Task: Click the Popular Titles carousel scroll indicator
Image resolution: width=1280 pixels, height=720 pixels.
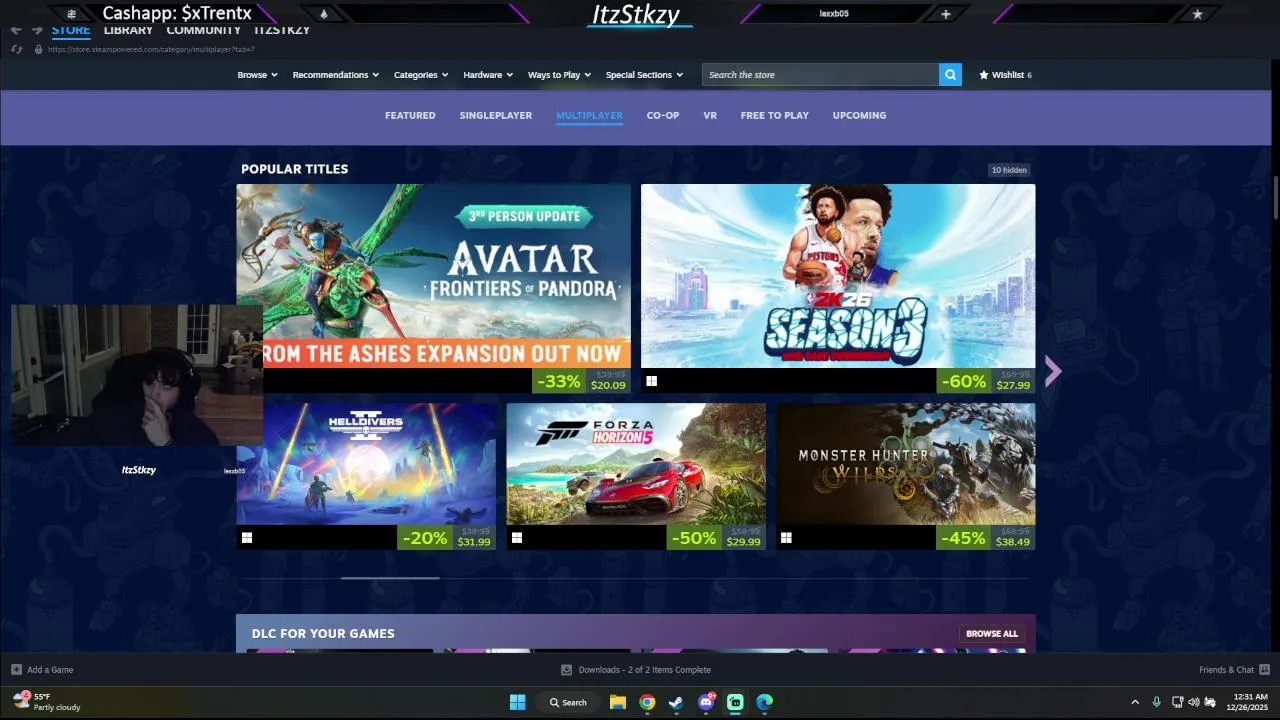Action: (x=390, y=578)
